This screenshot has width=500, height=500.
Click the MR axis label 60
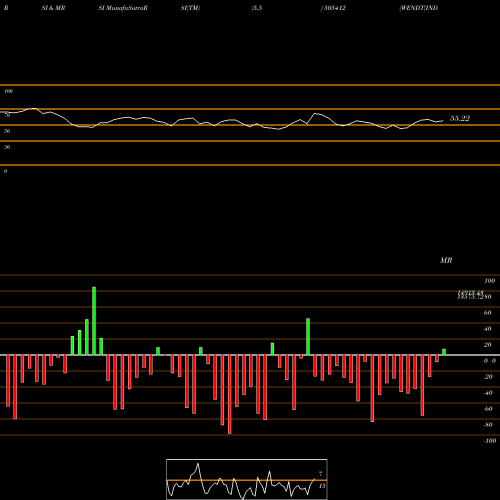click(487, 313)
